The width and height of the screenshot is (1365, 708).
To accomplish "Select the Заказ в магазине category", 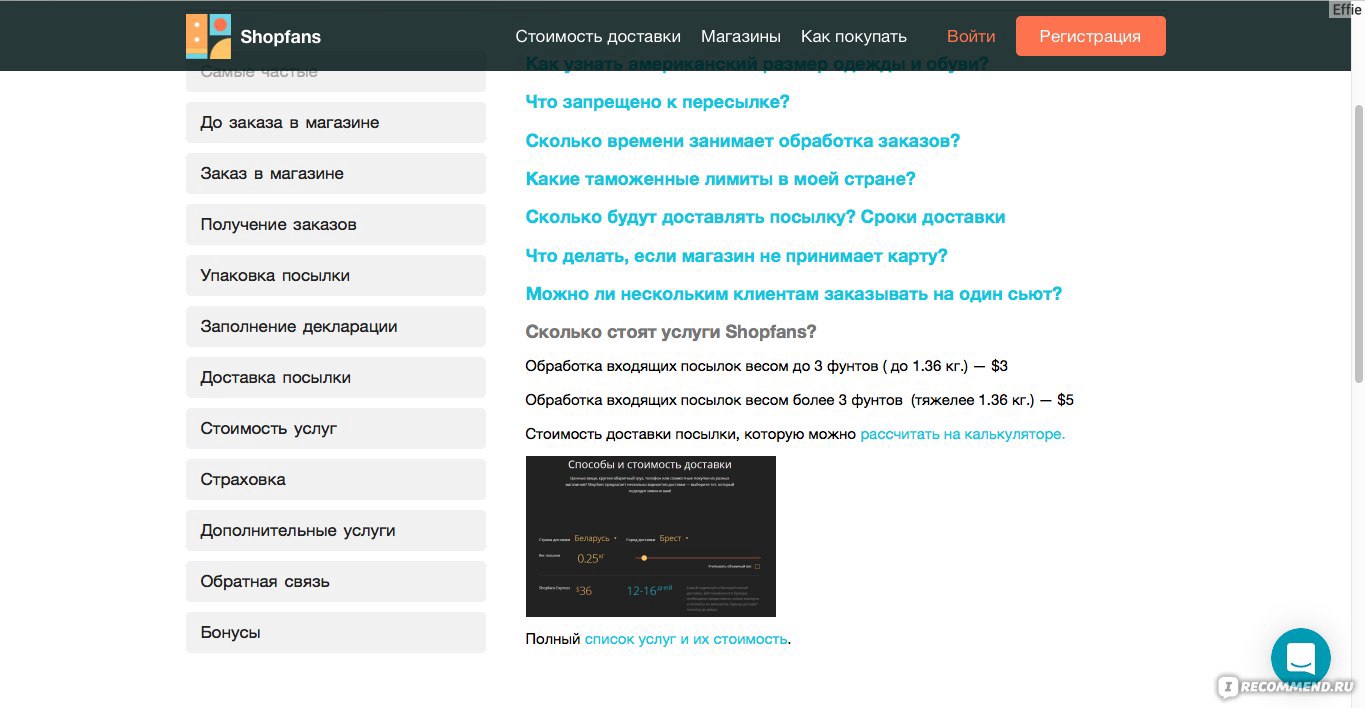I will pos(336,173).
